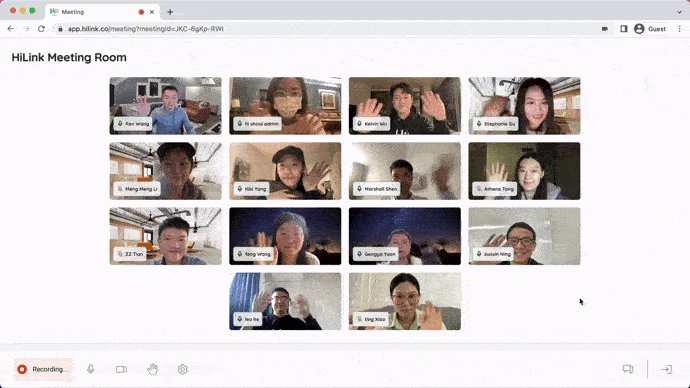
Task: Select Ting Xiao's video tile
Action: (x=405, y=301)
